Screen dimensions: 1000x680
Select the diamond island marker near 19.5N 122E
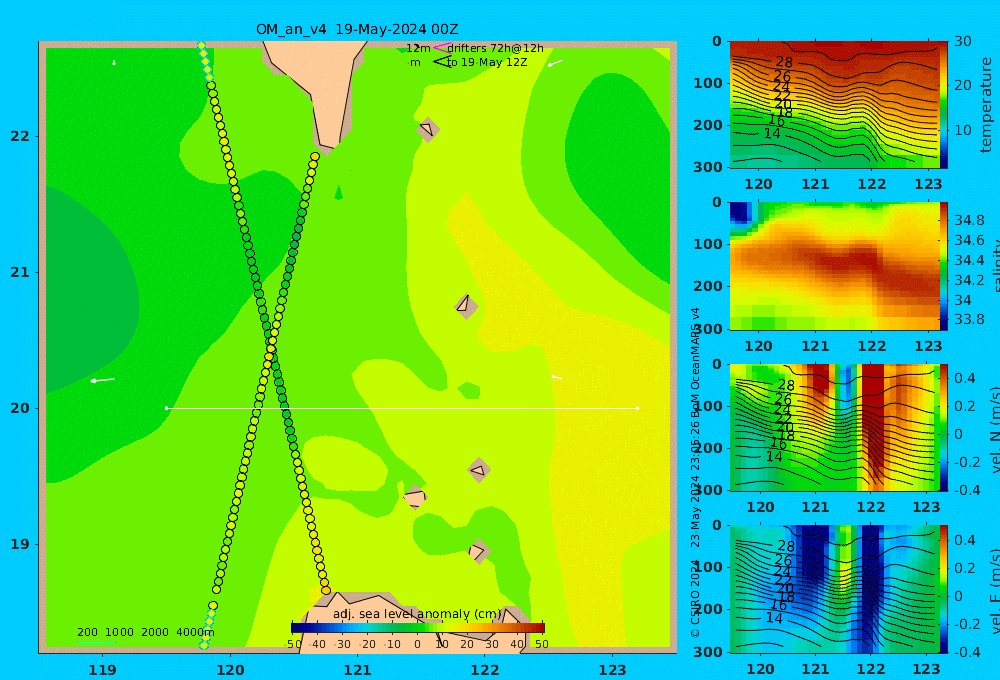click(479, 470)
